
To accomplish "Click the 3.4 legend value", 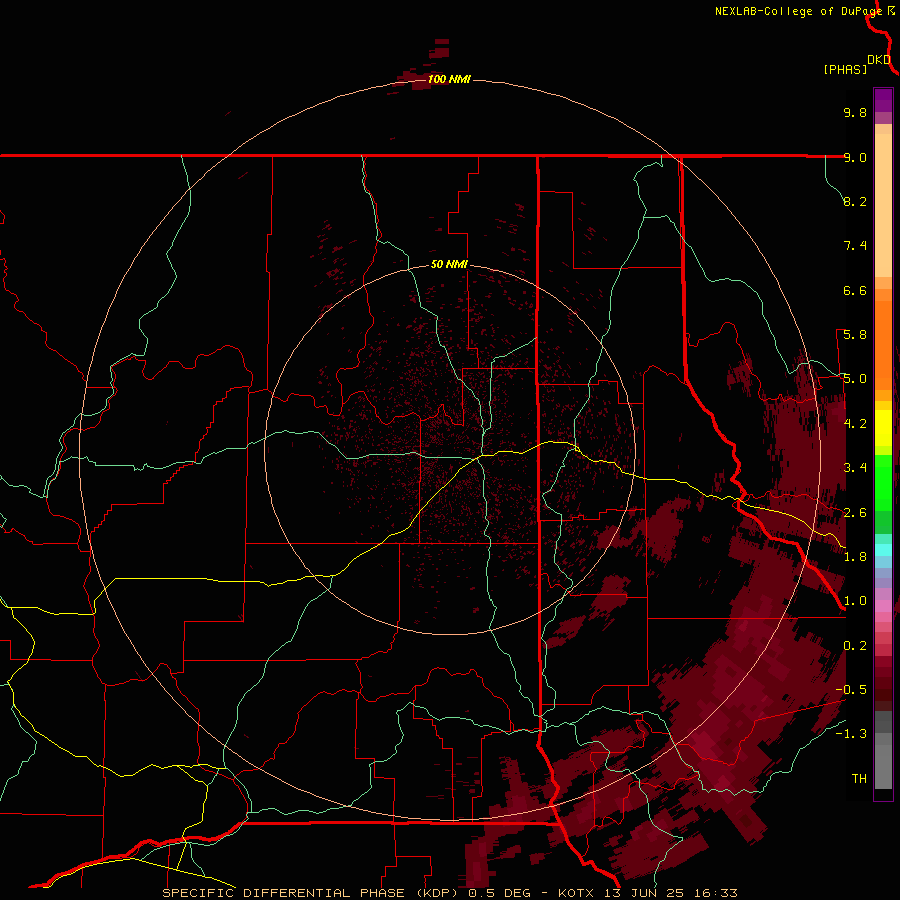I will tap(855, 468).
